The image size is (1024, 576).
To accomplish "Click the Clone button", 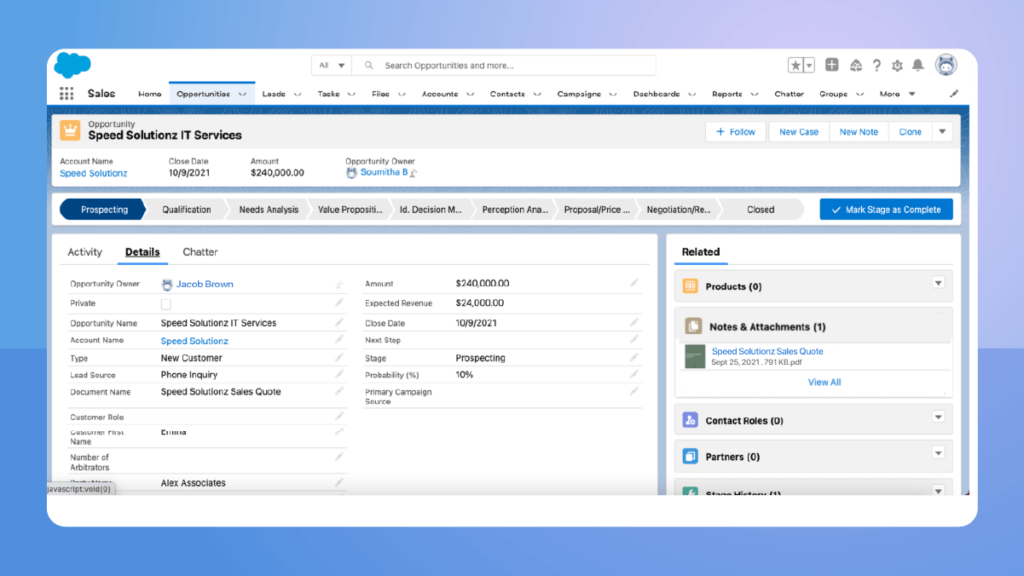I will (x=910, y=131).
